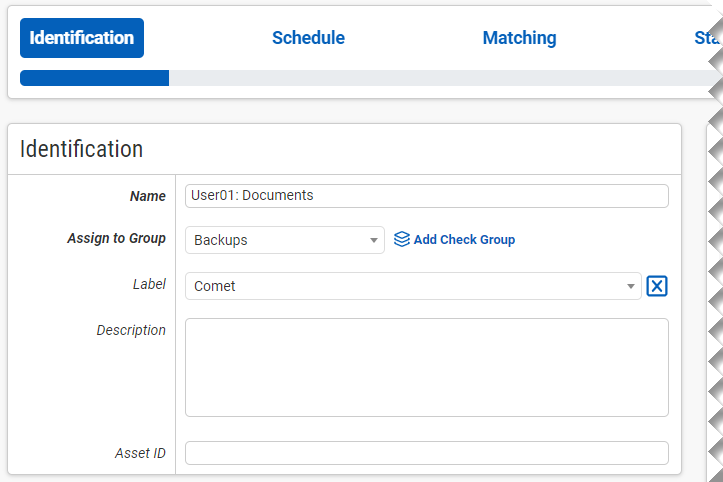Image resolution: width=723 pixels, height=482 pixels.
Task: Click the unfilled gray part of progress bar
Action: coord(430,78)
